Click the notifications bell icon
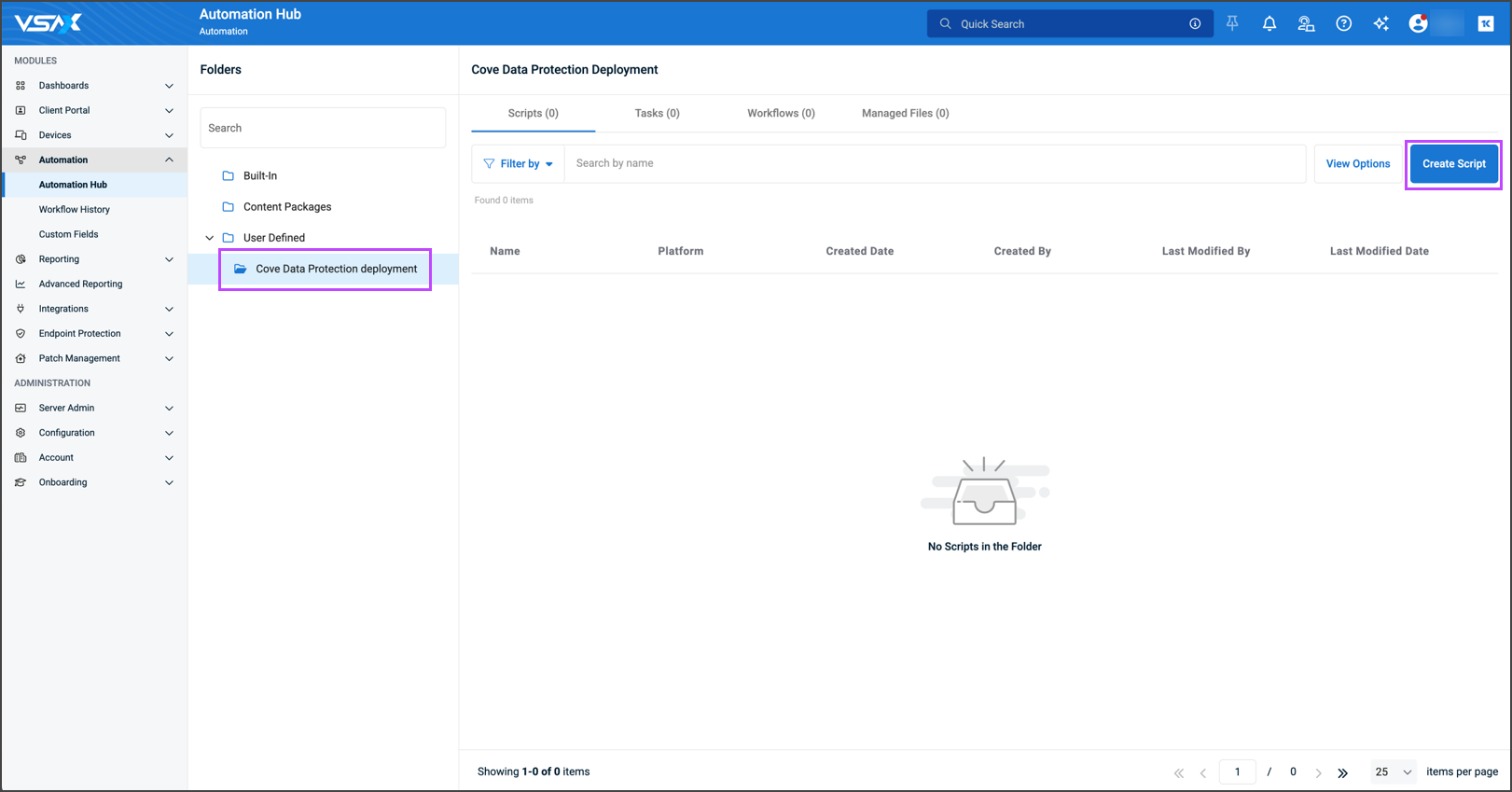Image resolution: width=1512 pixels, height=792 pixels. click(x=1269, y=24)
